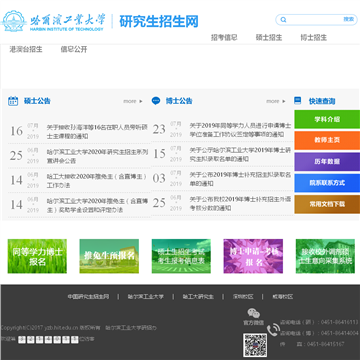360x360 pixels.
Task: Click the 深圳校区 footer link
Action: 243,296
